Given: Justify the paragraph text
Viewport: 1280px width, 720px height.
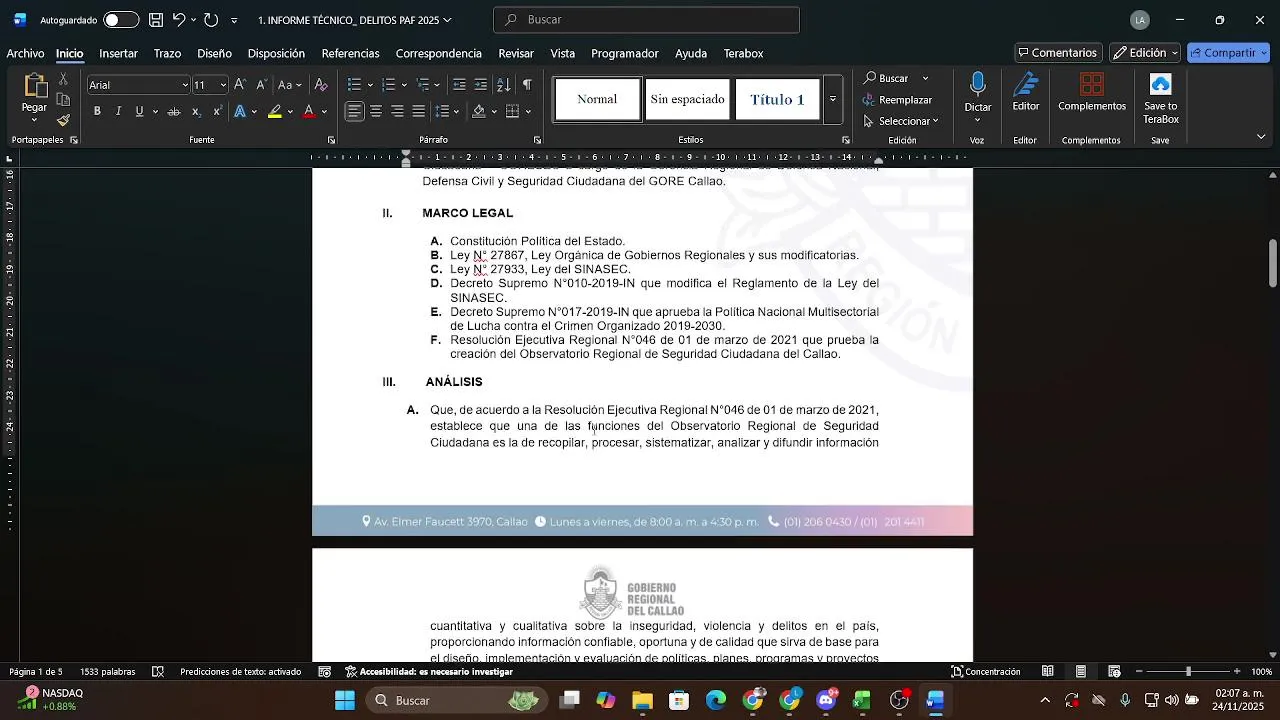Looking at the screenshot, I should [x=418, y=111].
